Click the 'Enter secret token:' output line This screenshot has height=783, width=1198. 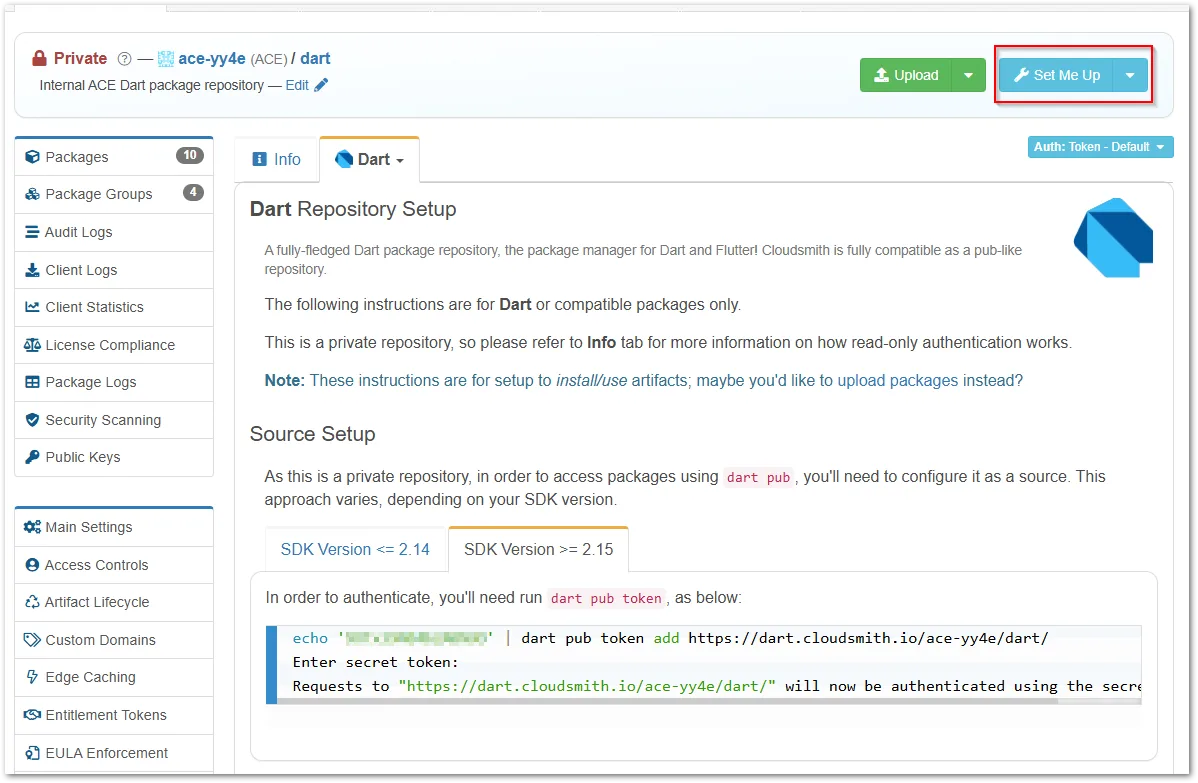coord(375,662)
